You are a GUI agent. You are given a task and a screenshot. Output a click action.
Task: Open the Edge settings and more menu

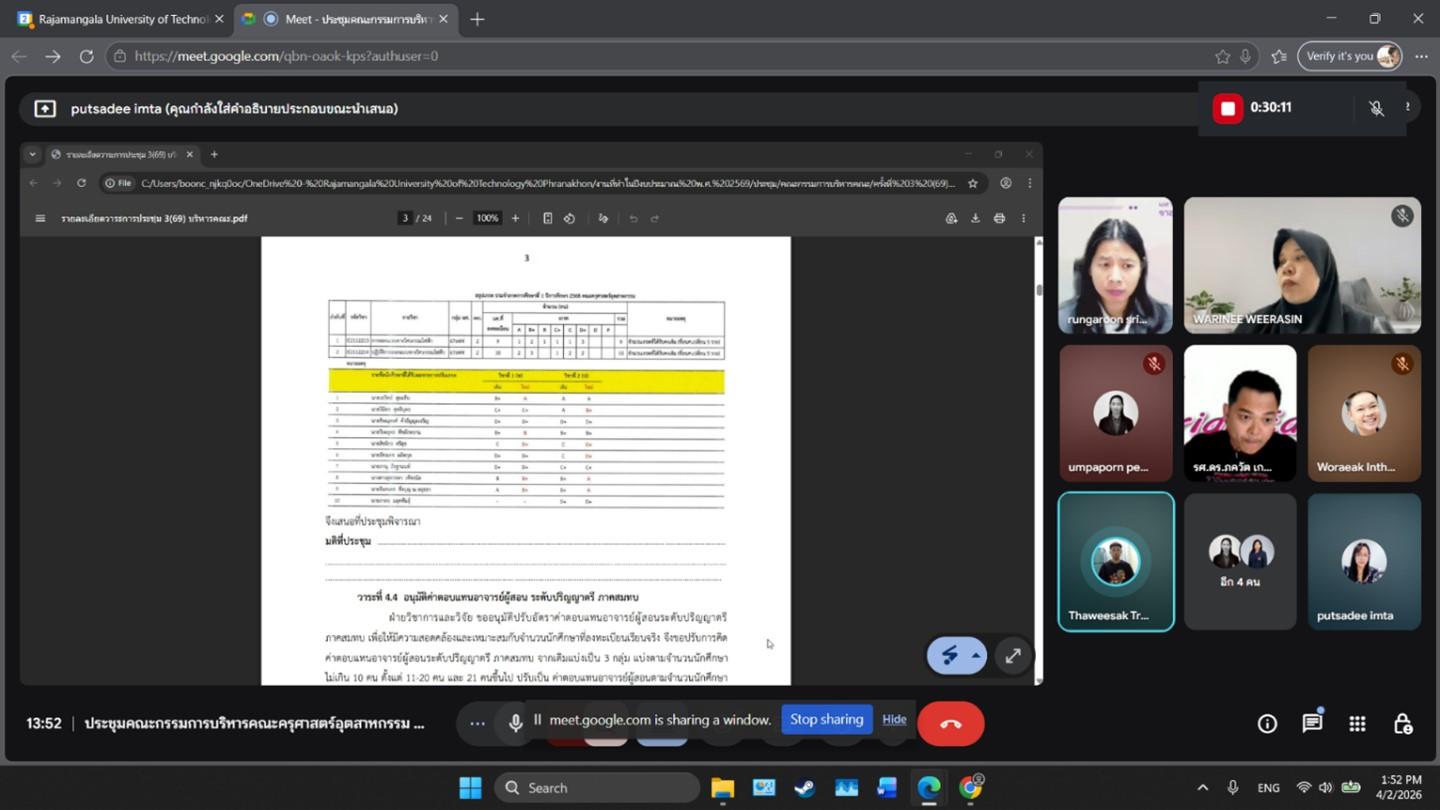coord(1421,56)
